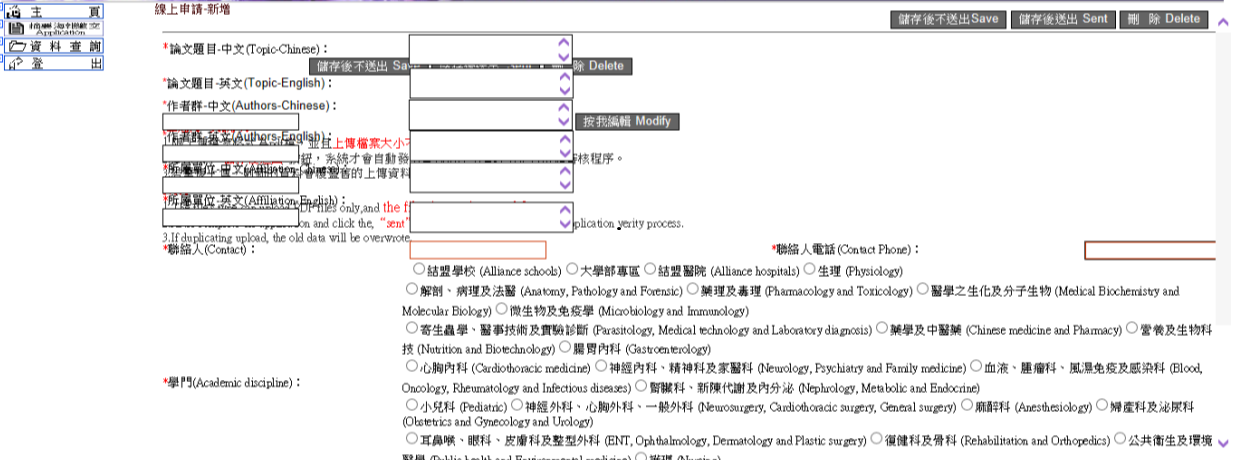1237x460 pixels.
Task: Select Neurology, Psychiatry and Family medicine radio
Action: click(600, 366)
